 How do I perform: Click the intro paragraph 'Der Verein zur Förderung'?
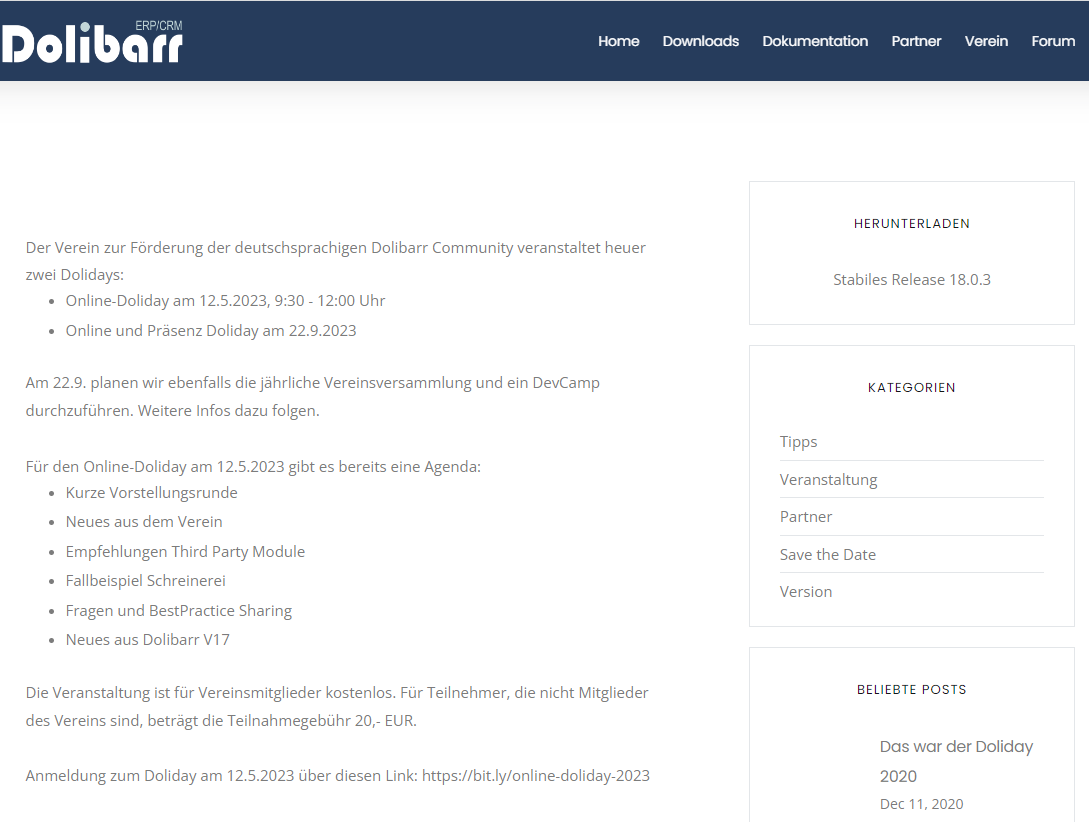(x=335, y=261)
